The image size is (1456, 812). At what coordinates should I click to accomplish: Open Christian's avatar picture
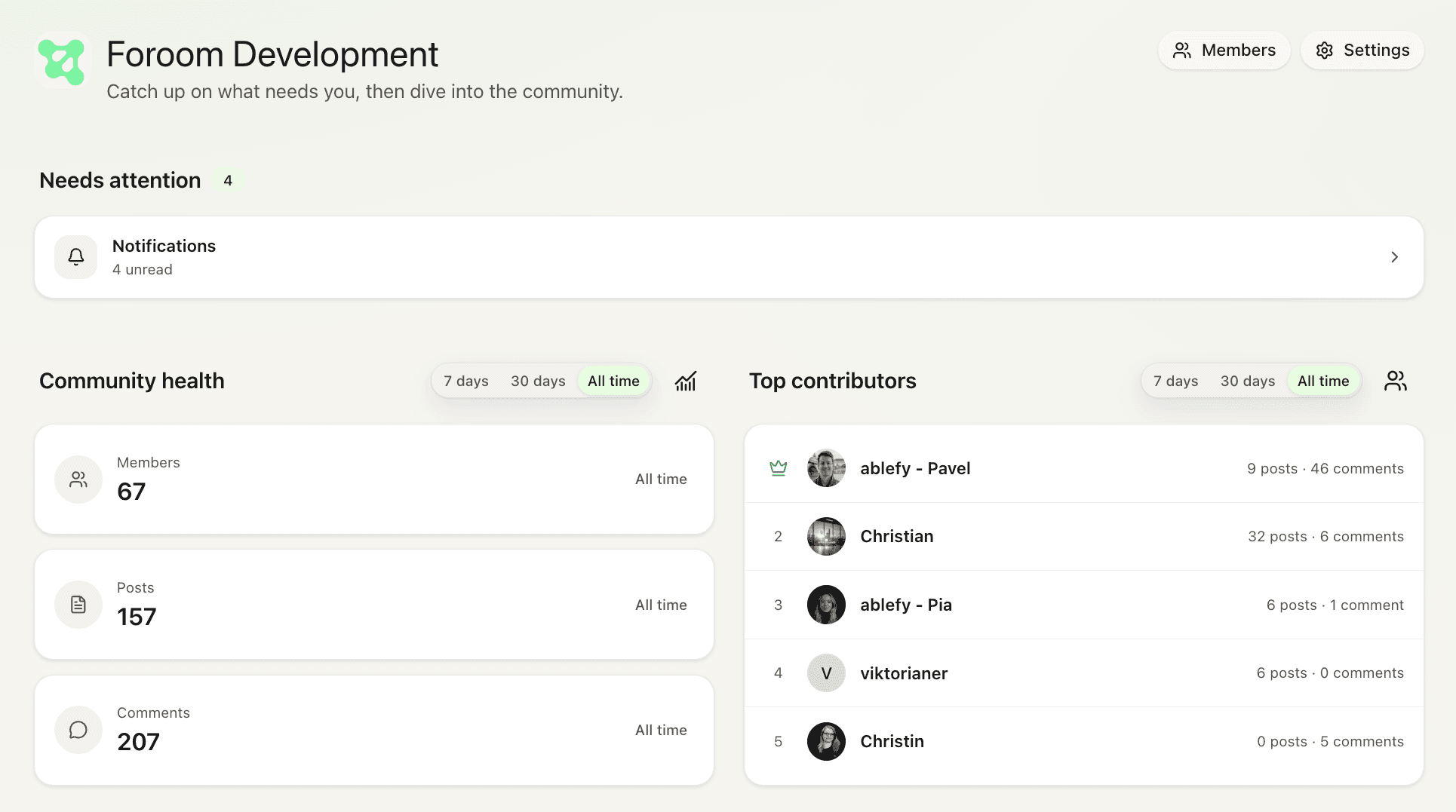coord(826,536)
